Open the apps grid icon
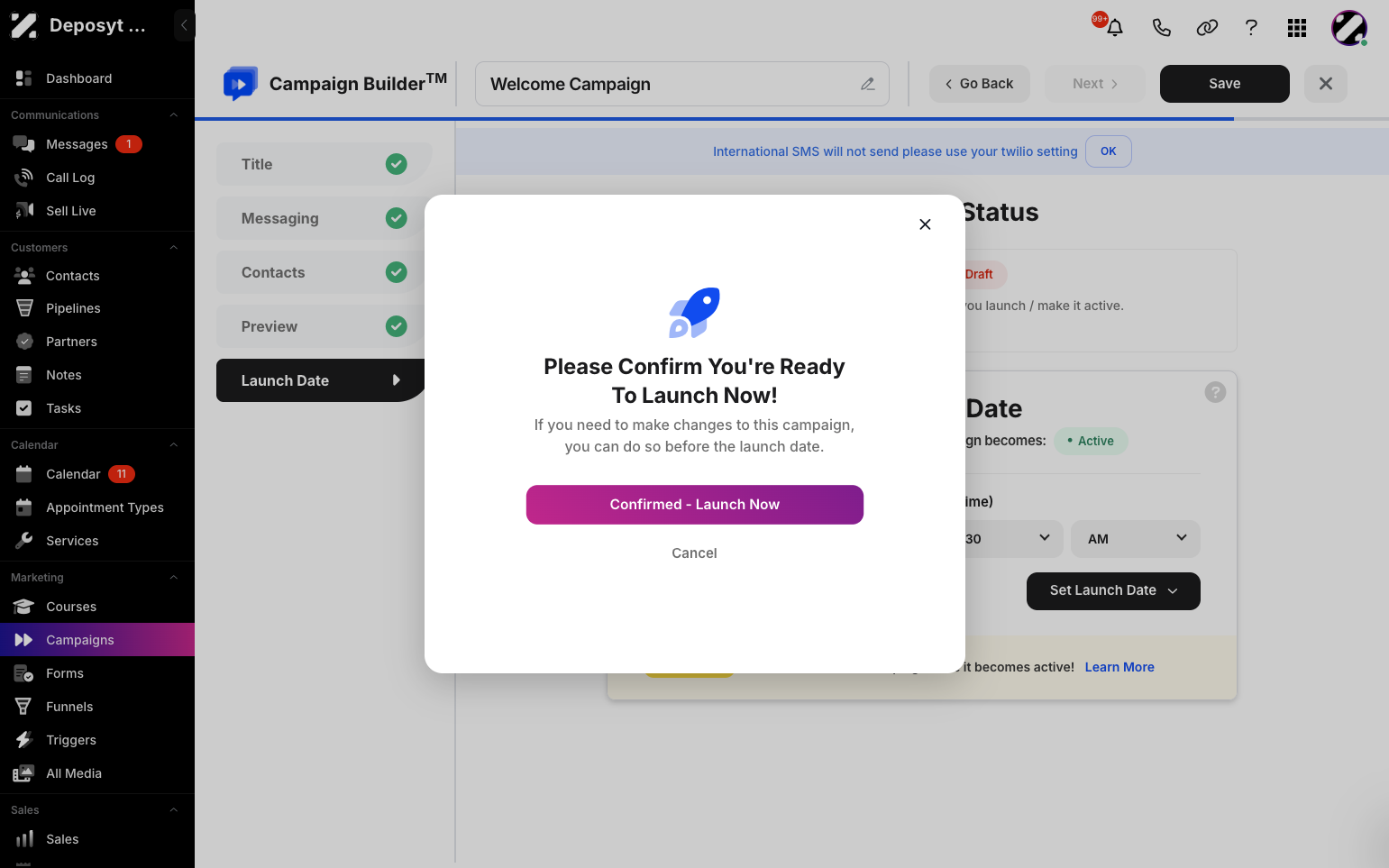The height and width of the screenshot is (868, 1389). pos(1297,28)
